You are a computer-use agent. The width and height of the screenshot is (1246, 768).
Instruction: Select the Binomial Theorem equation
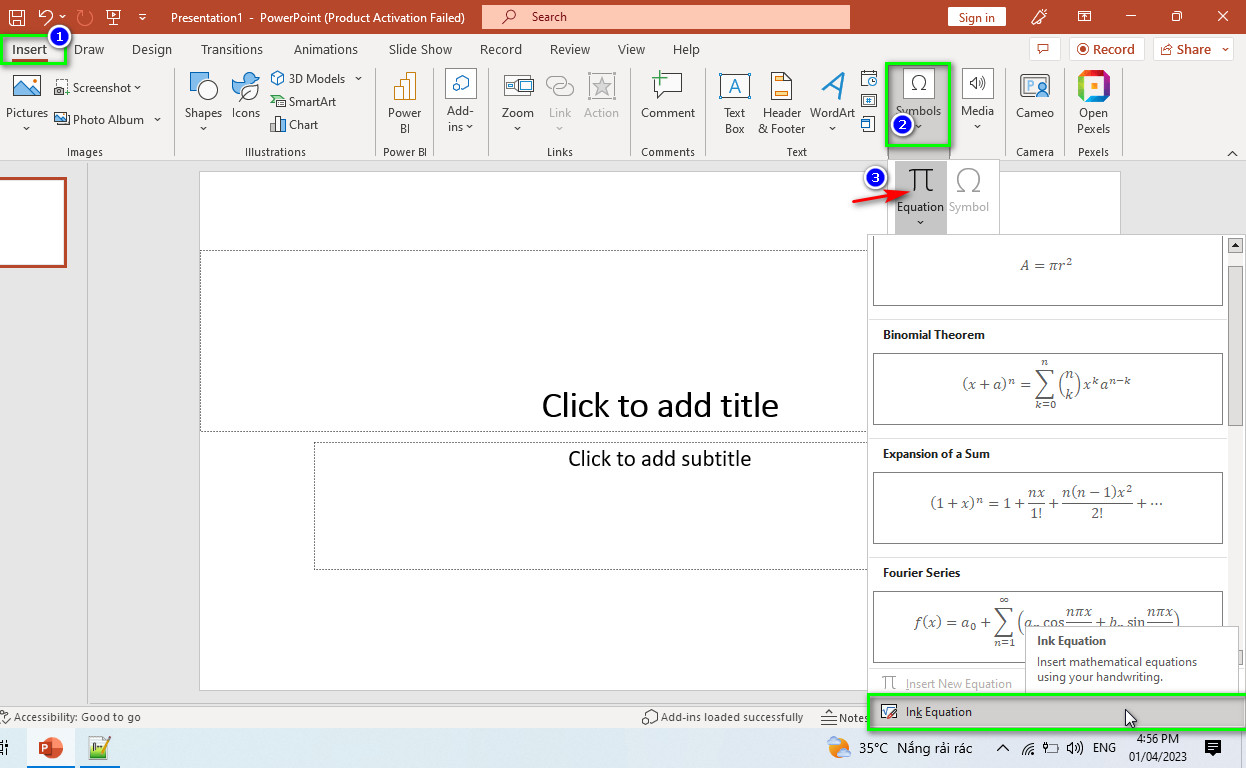[x=1047, y=388]
